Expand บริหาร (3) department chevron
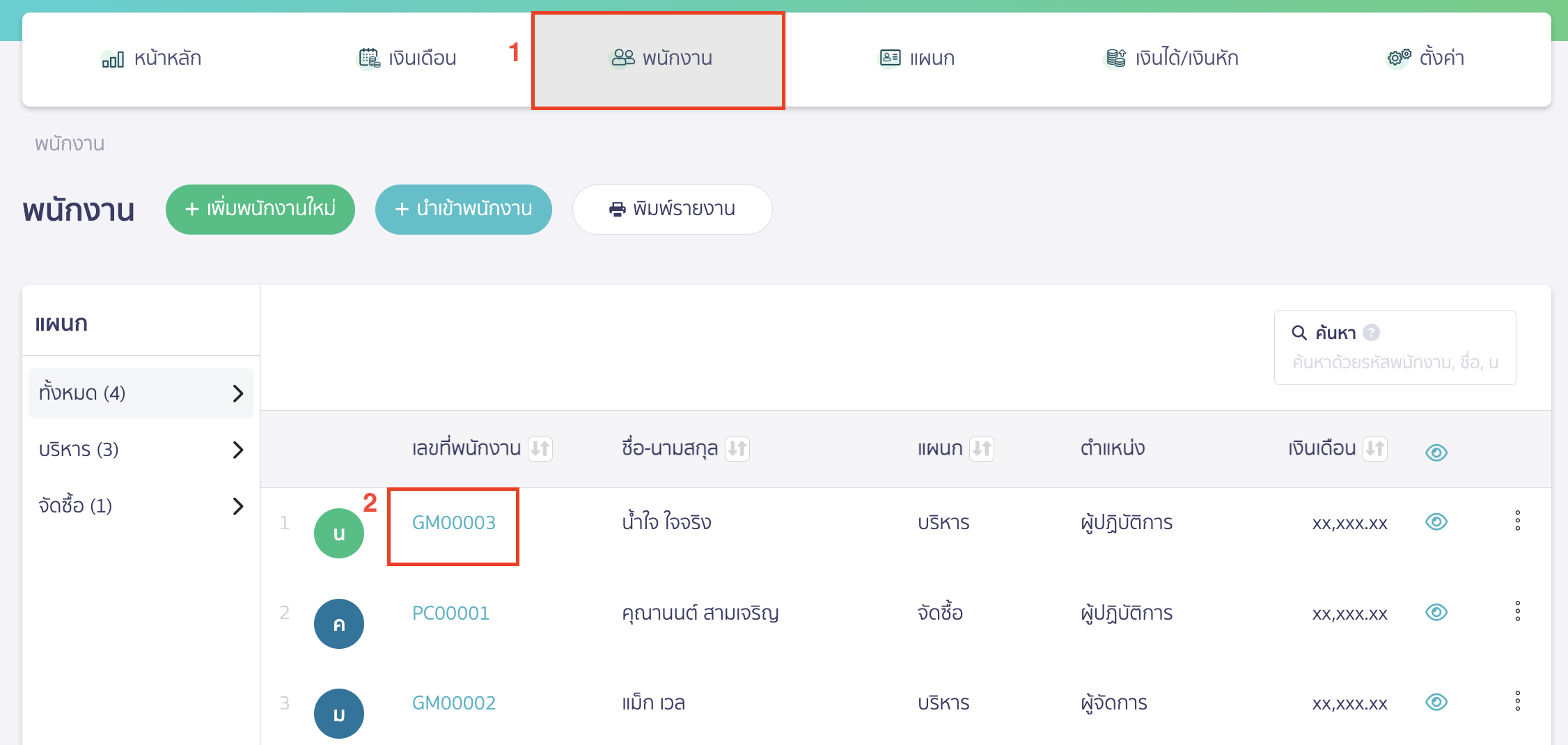The image size is (1568, 745). [237, 450]
